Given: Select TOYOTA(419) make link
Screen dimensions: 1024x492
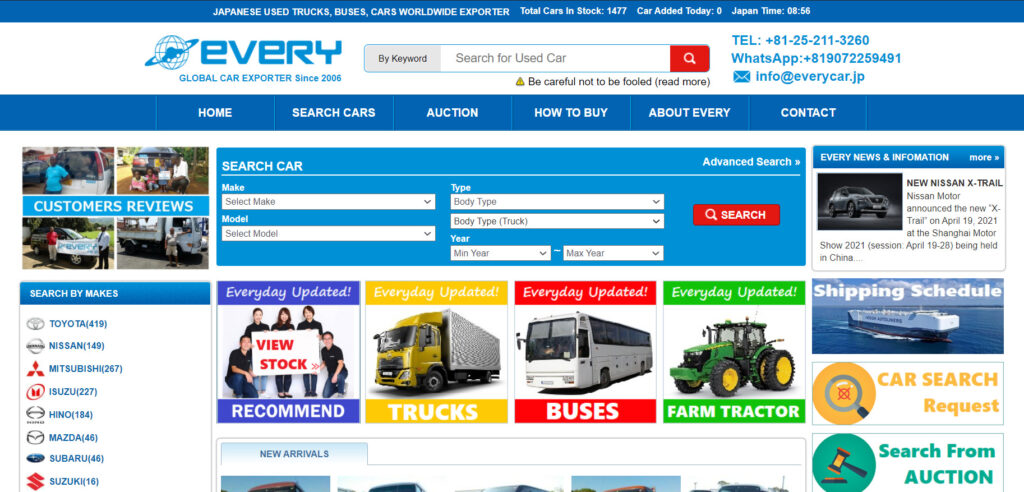Looking at the screenshot, I should pos(78,323).
